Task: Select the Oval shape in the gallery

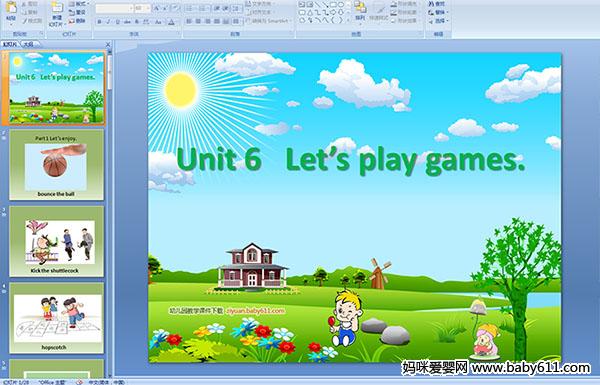Action: (341, 4)
